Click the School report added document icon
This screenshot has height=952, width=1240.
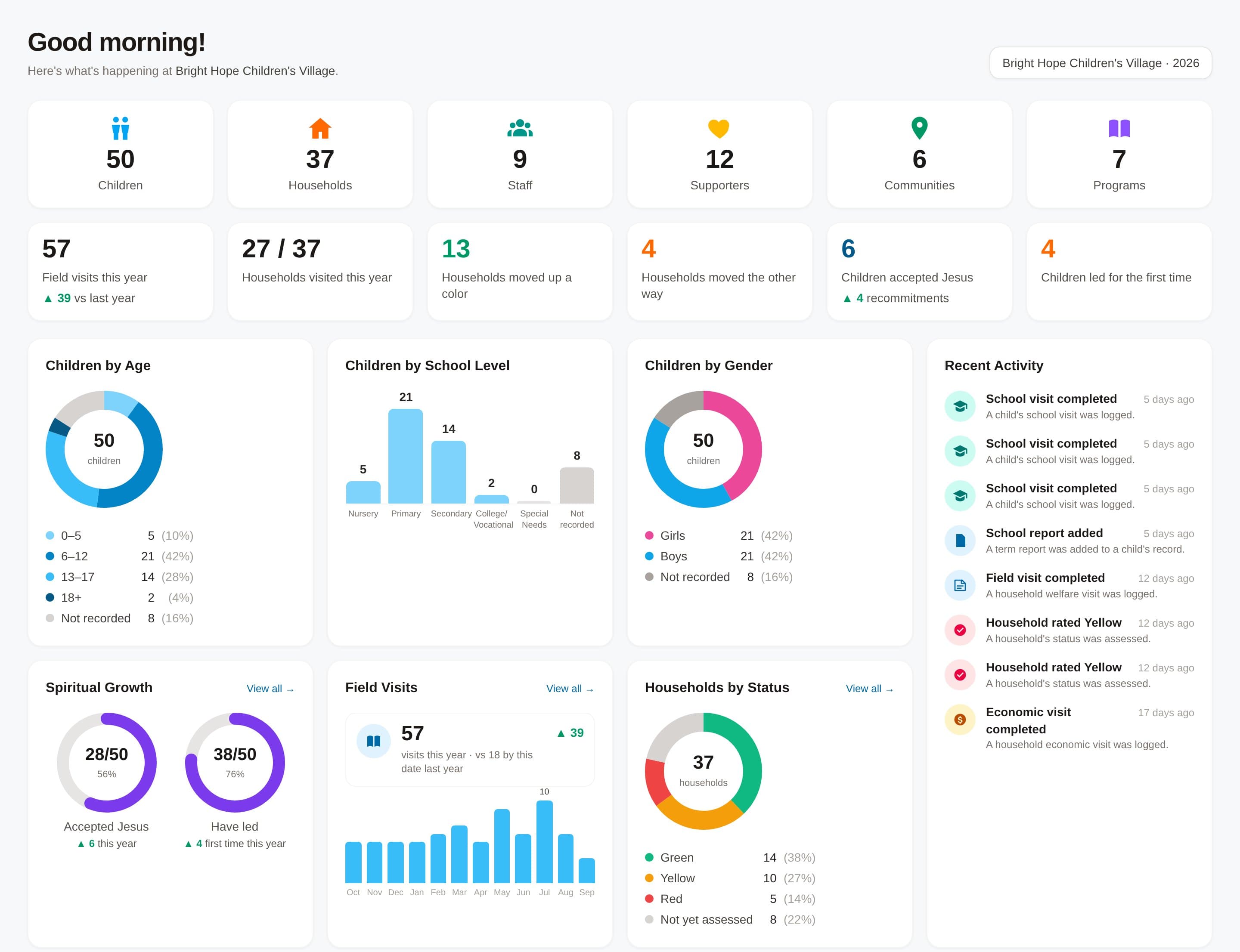point(960,541)
